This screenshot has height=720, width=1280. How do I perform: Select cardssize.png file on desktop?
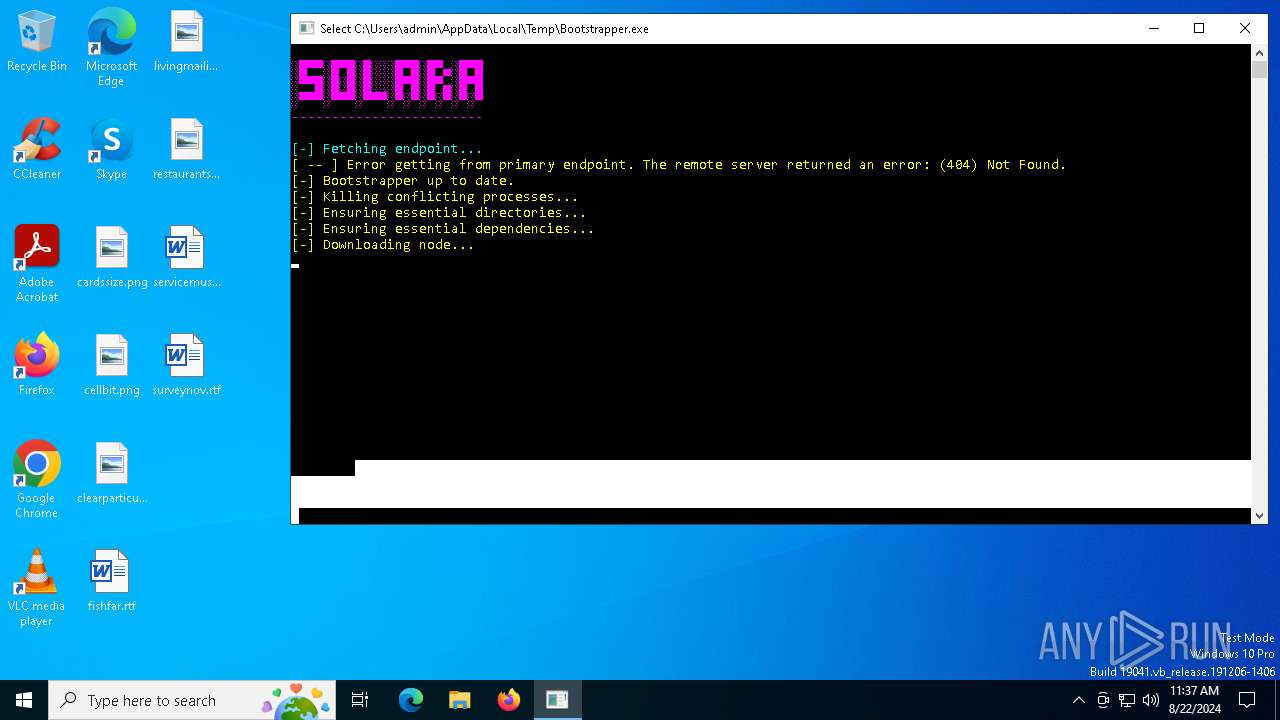112,257
